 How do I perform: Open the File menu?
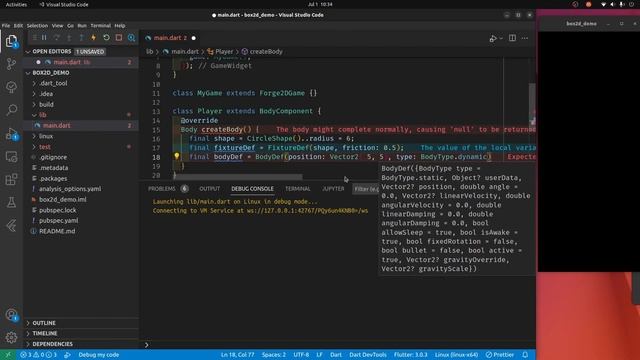click(6, 25)
